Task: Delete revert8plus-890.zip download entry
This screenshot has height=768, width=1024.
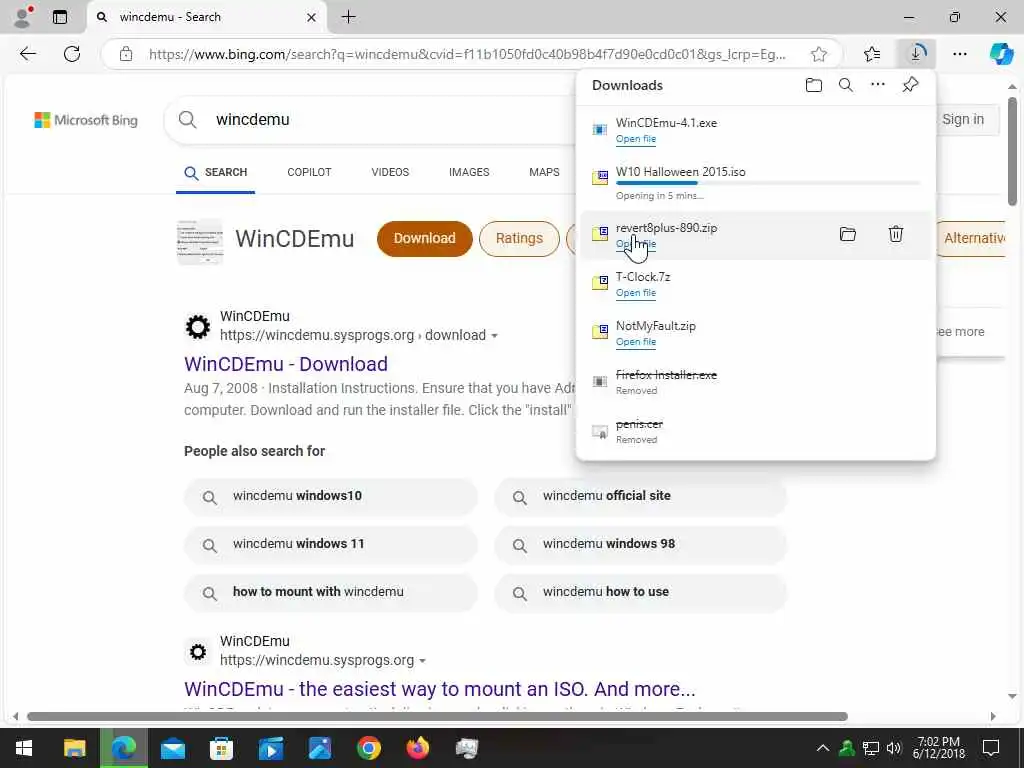Action: pos(895,234)
